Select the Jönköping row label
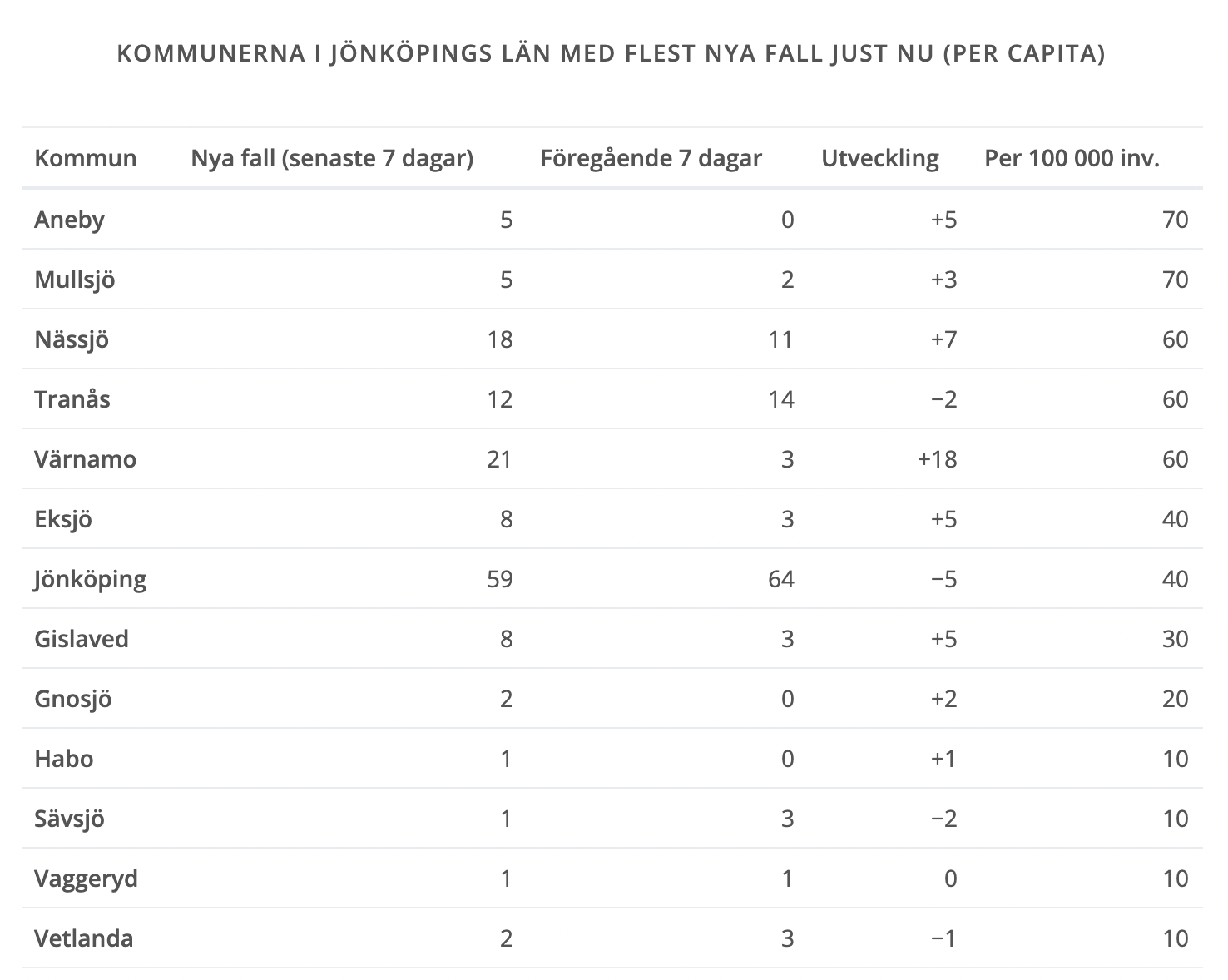Screen dimensions: 1228x980 [90, 579]
